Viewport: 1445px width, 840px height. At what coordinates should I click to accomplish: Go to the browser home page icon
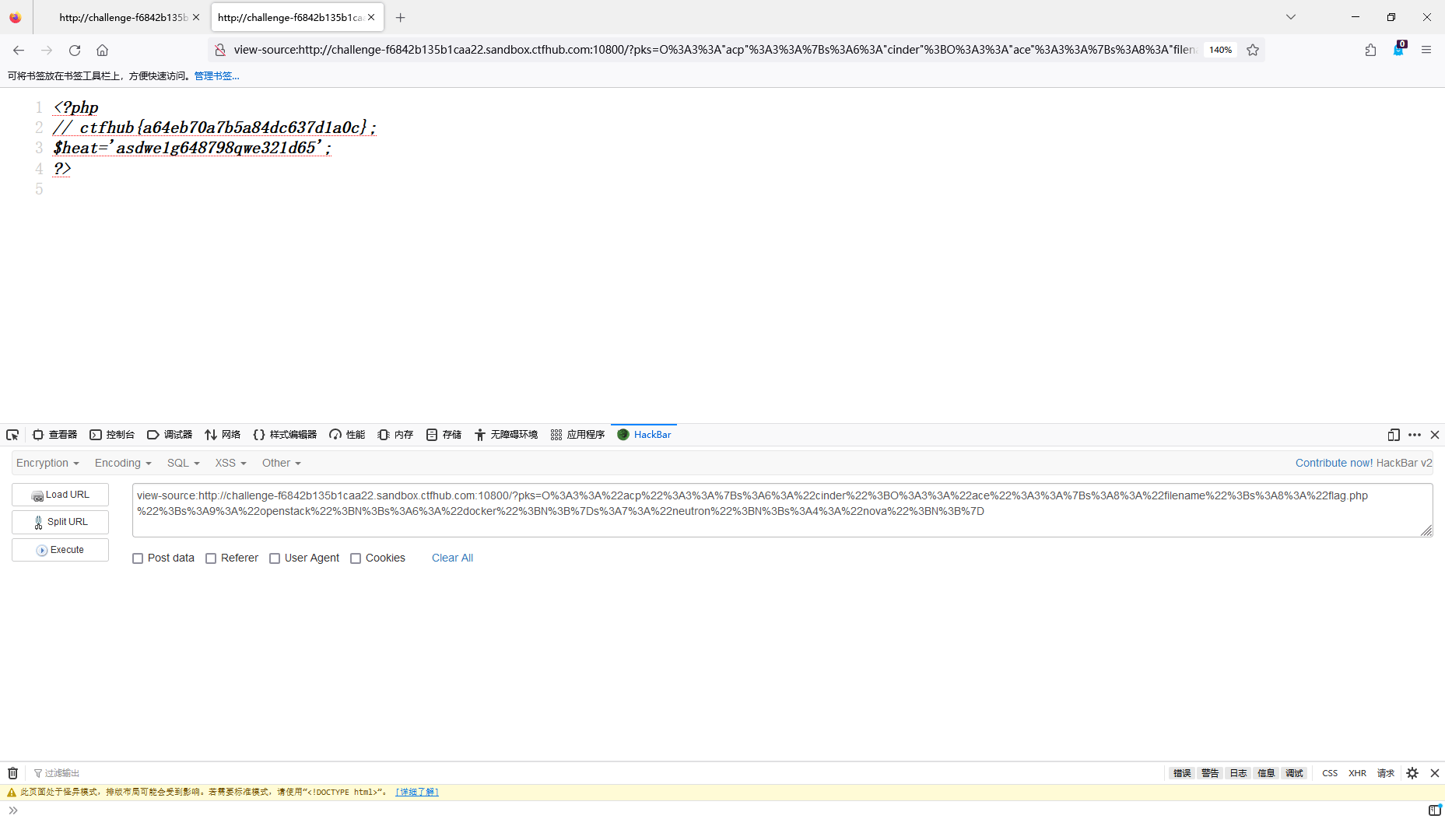coord(102,50)
